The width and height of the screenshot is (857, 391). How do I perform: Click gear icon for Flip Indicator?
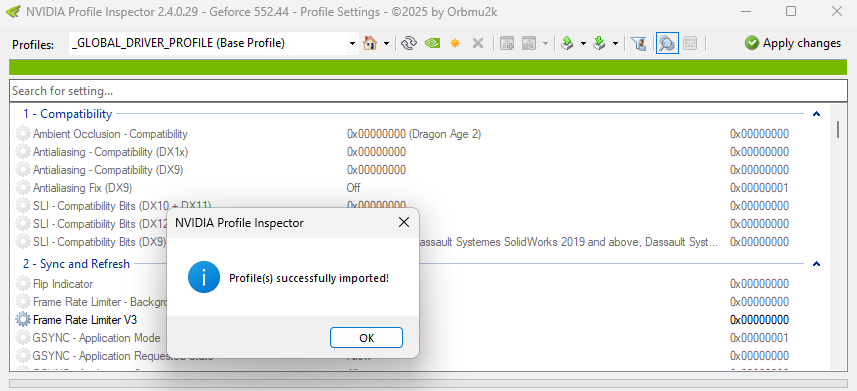(23, 284)
